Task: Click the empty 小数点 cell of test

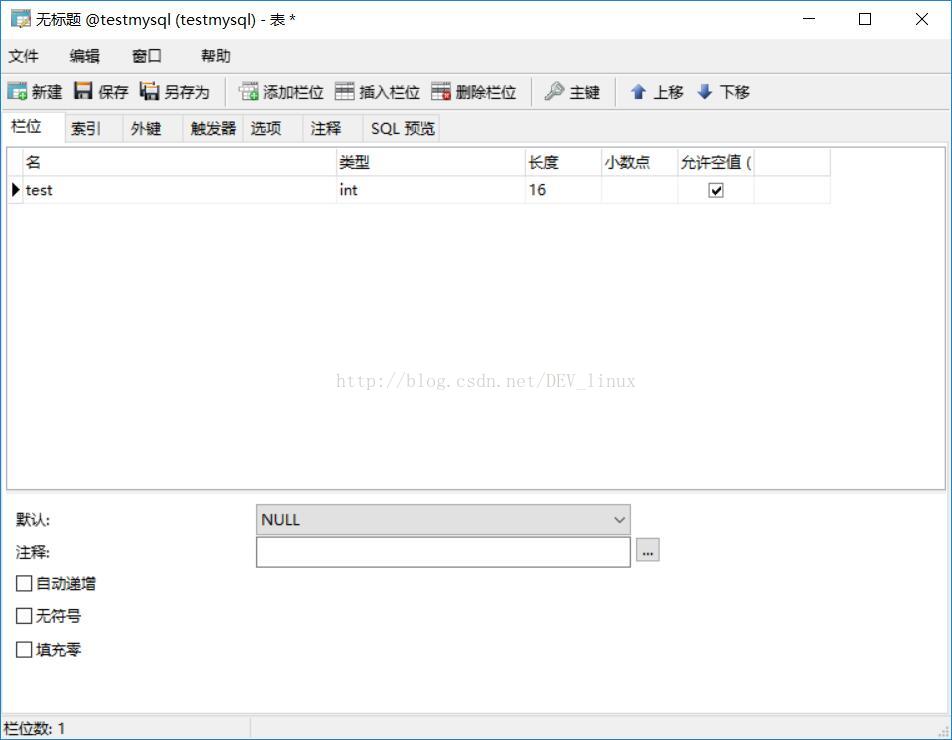Action: (x=639, y=190)
